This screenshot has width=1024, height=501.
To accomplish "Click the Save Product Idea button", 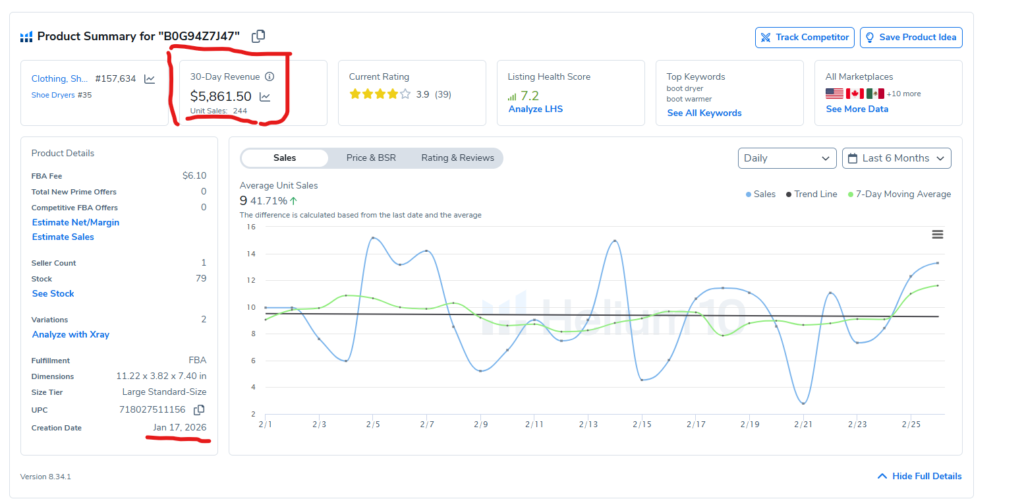I will [910, 37].
